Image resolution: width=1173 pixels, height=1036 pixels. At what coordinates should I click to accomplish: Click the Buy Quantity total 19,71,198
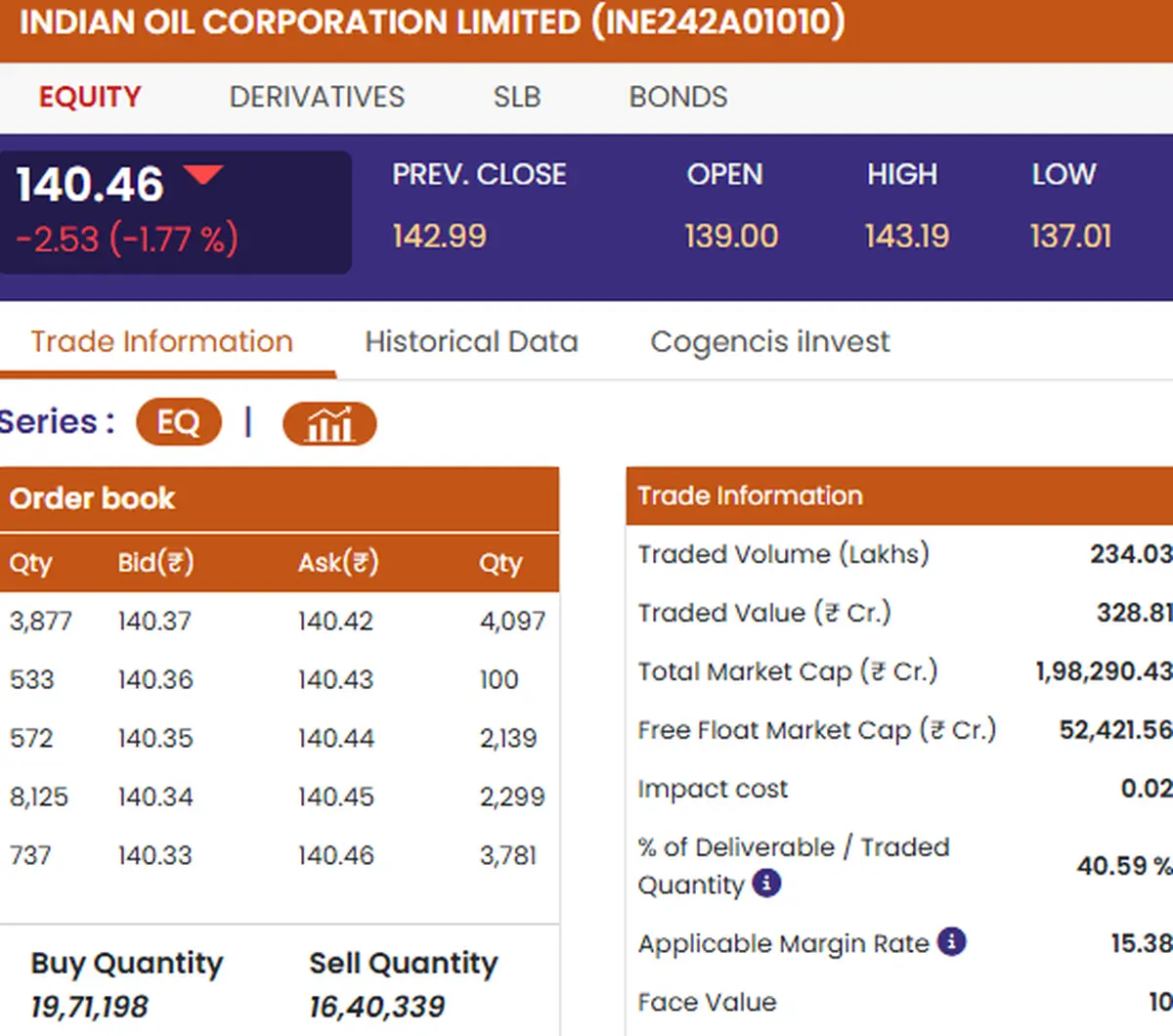pos(89,1006)
